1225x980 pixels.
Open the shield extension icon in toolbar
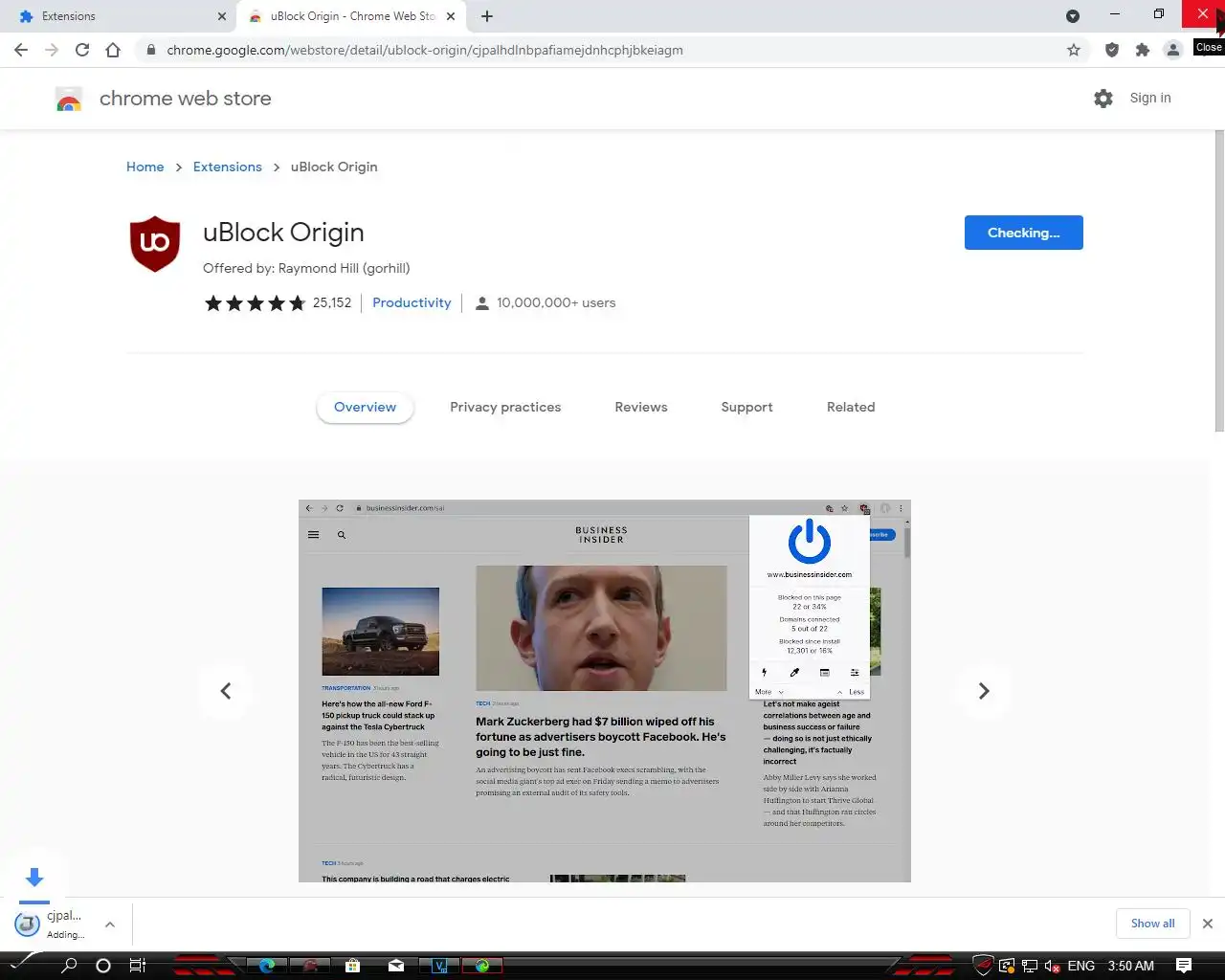1112,50
